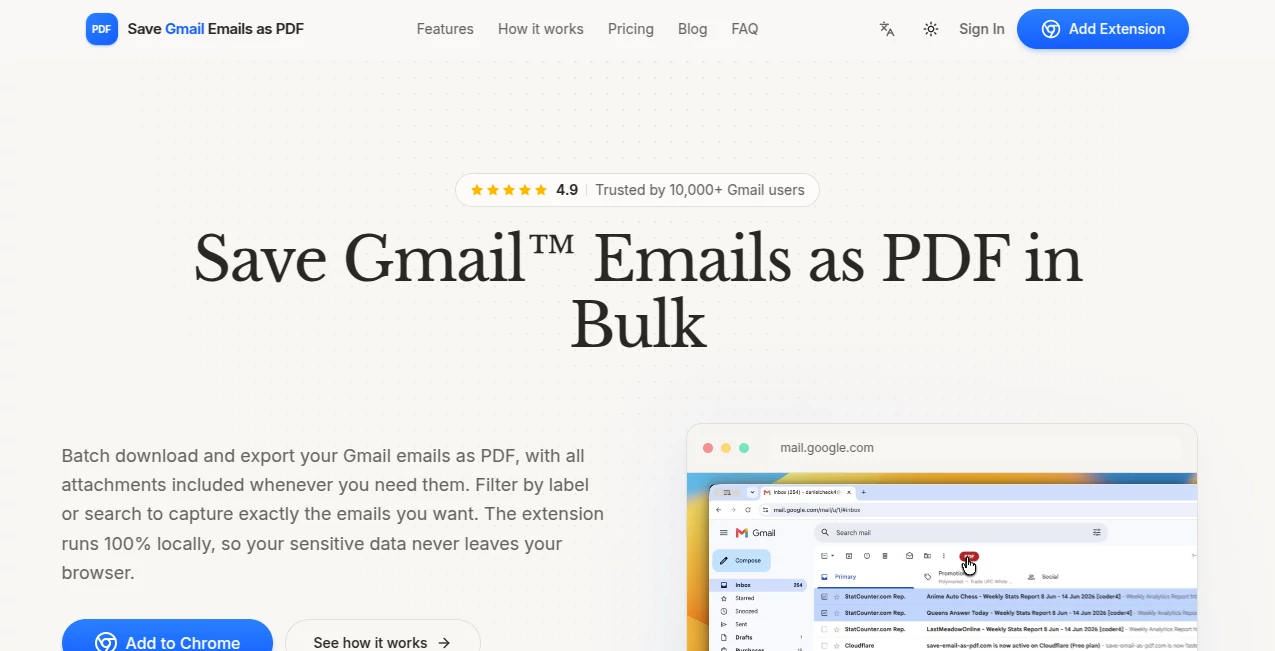This screenshot has width=1275, height=651.
Task: Star the LastMeadowOnline email
Action: pos(837,630)
